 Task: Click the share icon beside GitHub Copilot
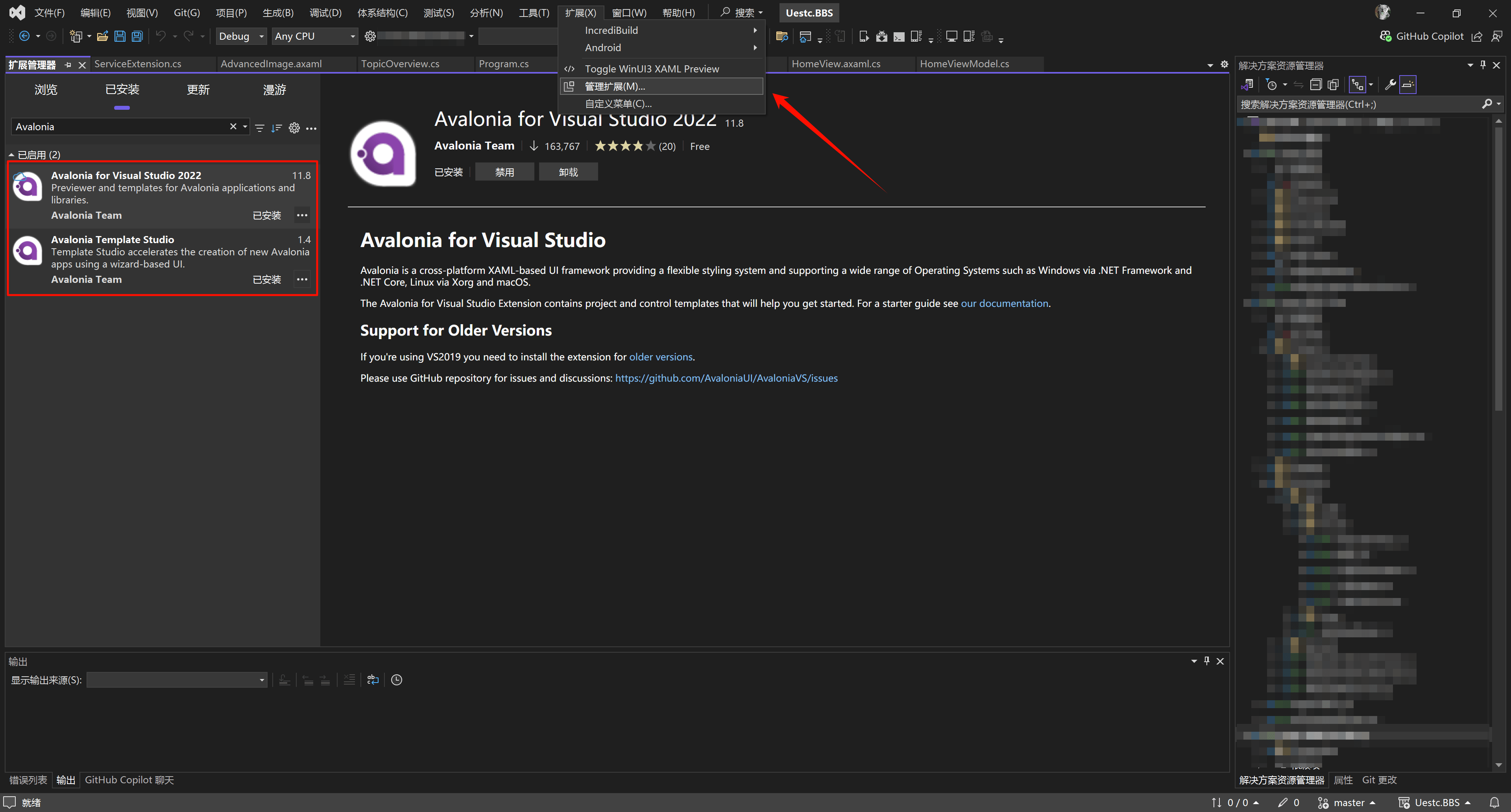click(1477, 36)
